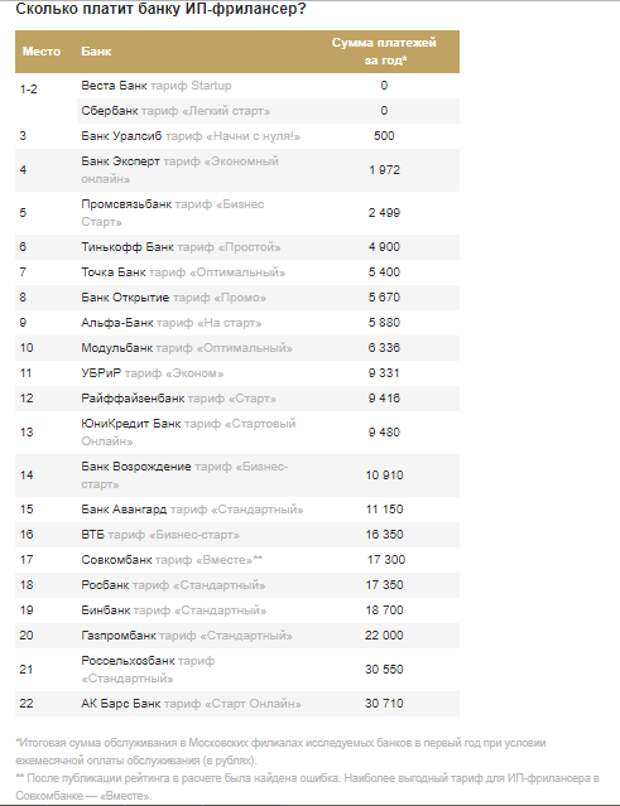Screen dimensions: 620x806
Task: Click Совкомбанк «Вместе» tariff entry
Action: 172,561
